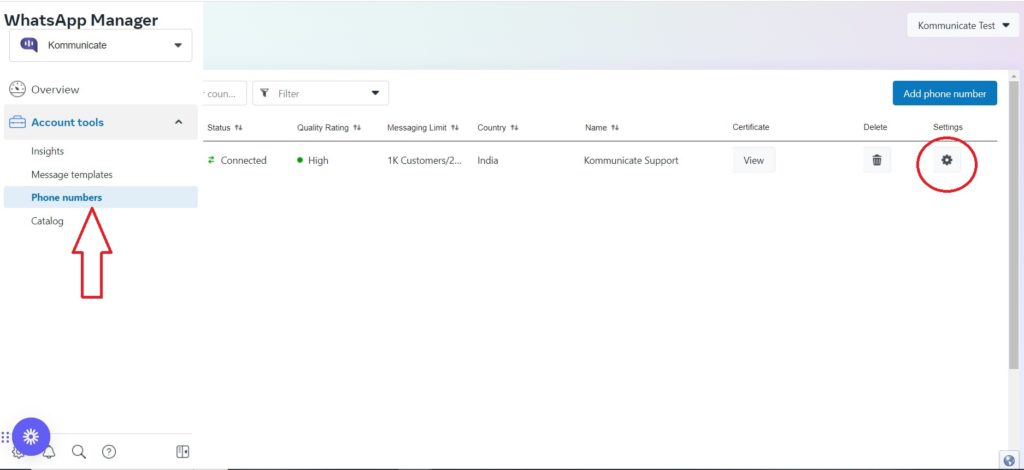Image resolution: width=1024 pixels, height=470 pixels.
Task: Open Message templates page
Action: point(71,174)
